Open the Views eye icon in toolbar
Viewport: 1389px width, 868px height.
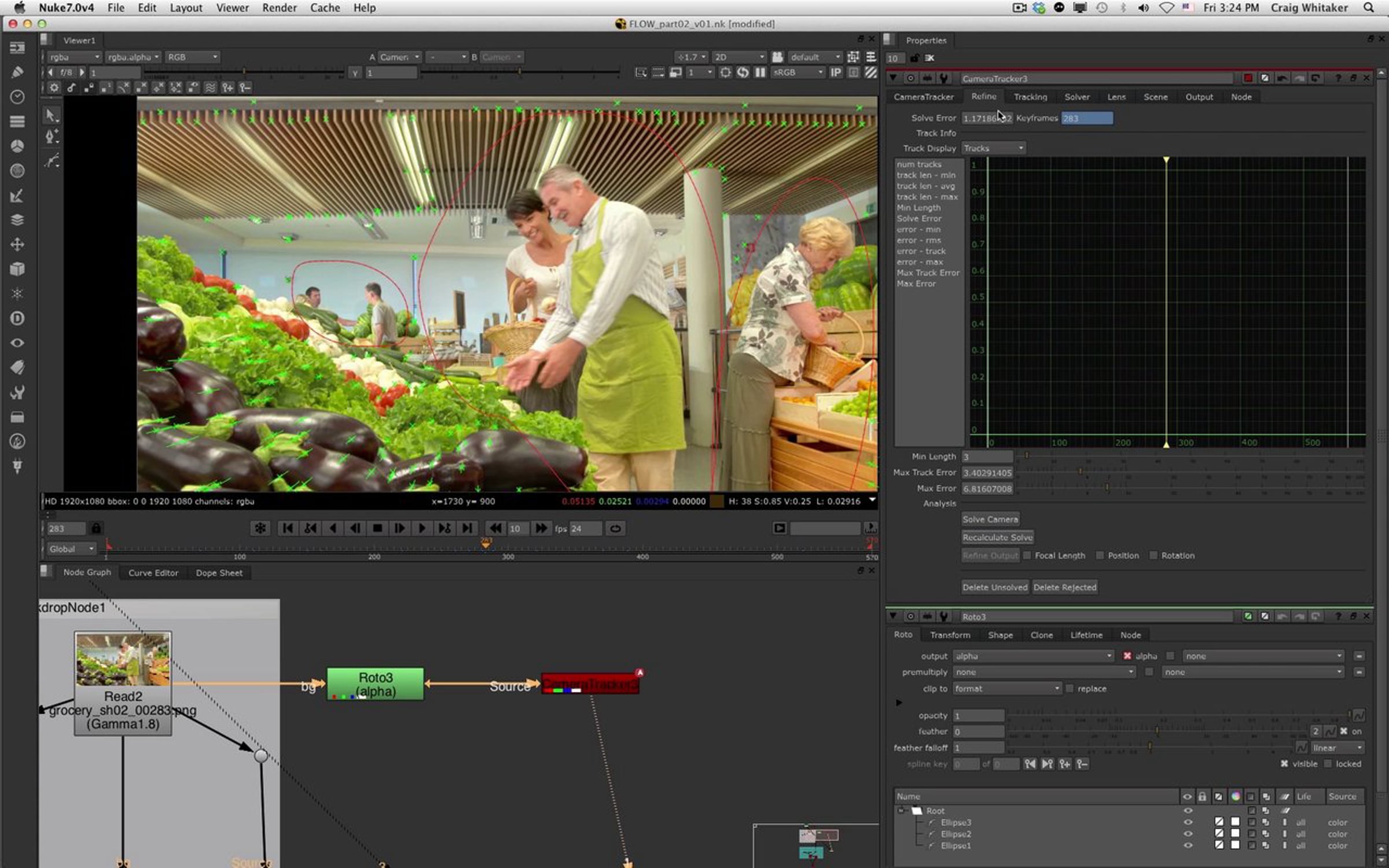pos(17,343)
